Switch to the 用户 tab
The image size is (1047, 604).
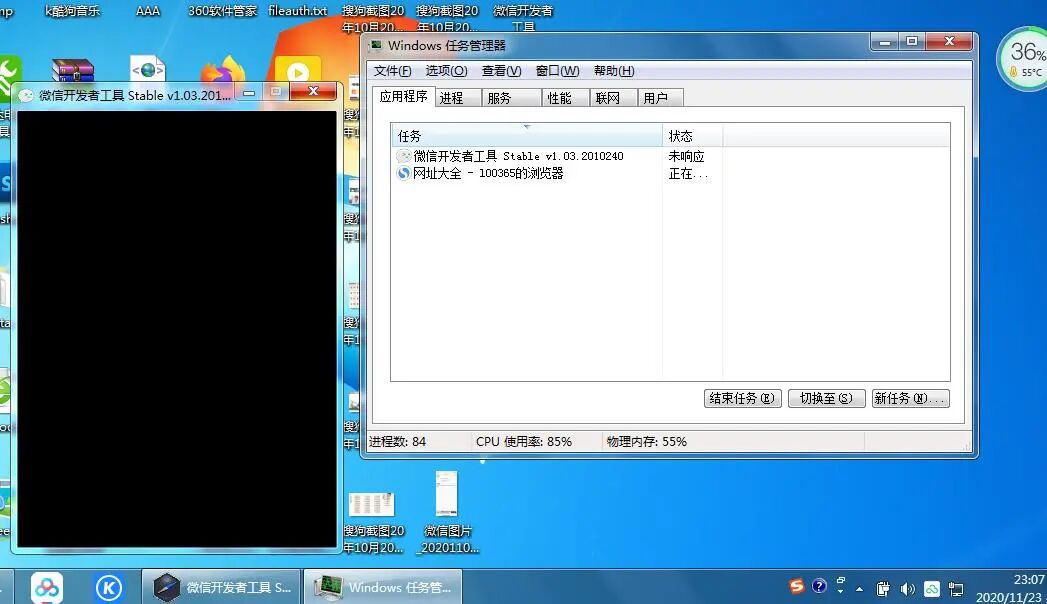(x=660, y=98)
